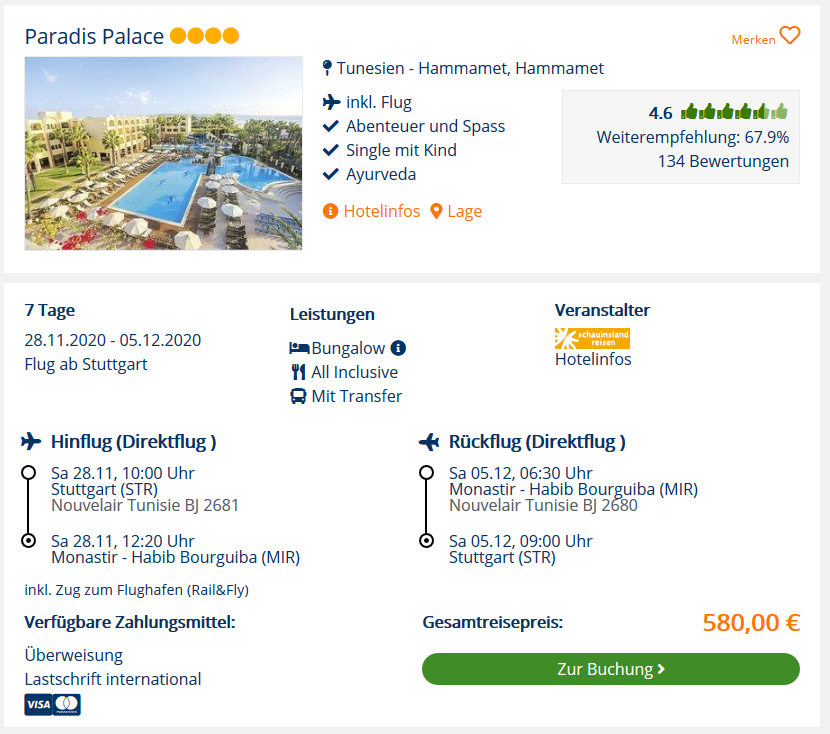
Task: Click the Paradis Palace hotel title
Action: pyautogui.click(x=94, y=37)
